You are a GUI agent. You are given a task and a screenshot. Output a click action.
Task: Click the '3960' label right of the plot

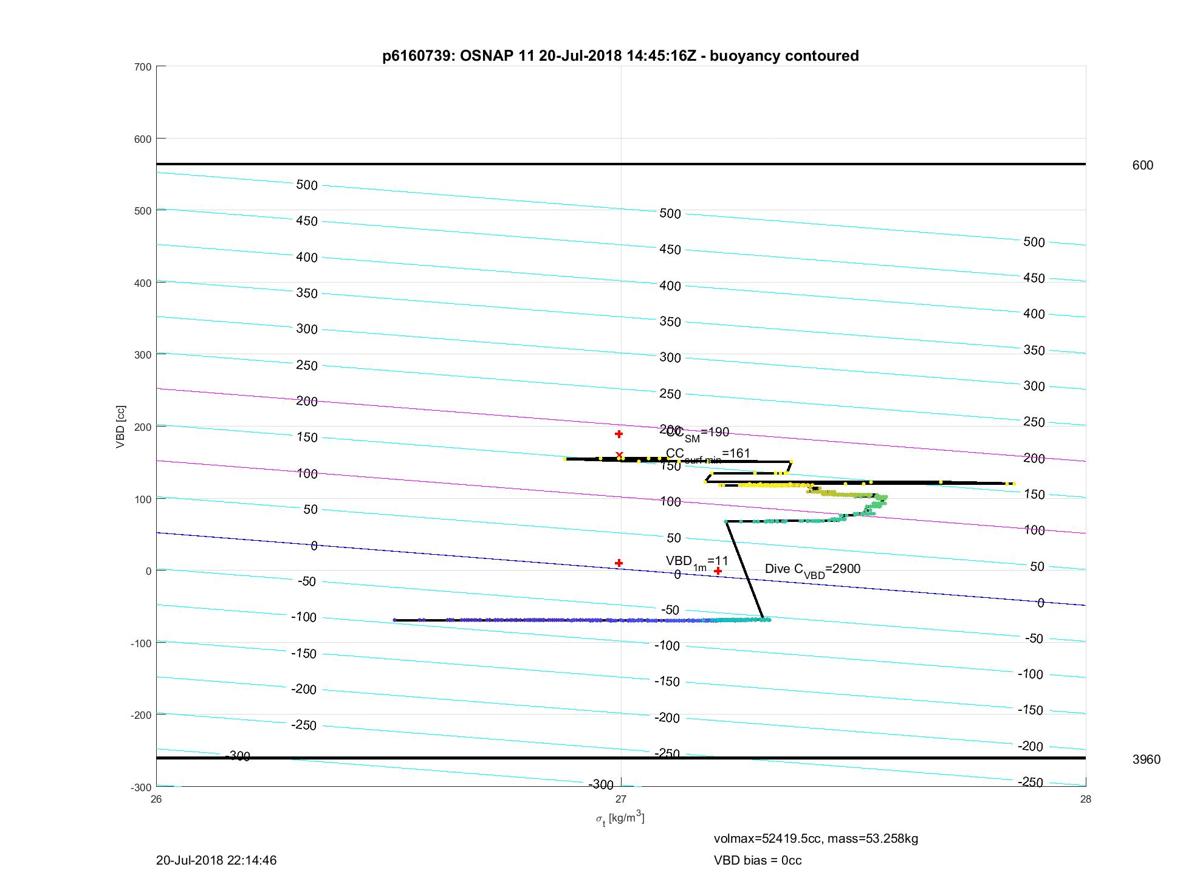tap(1146, 759)
